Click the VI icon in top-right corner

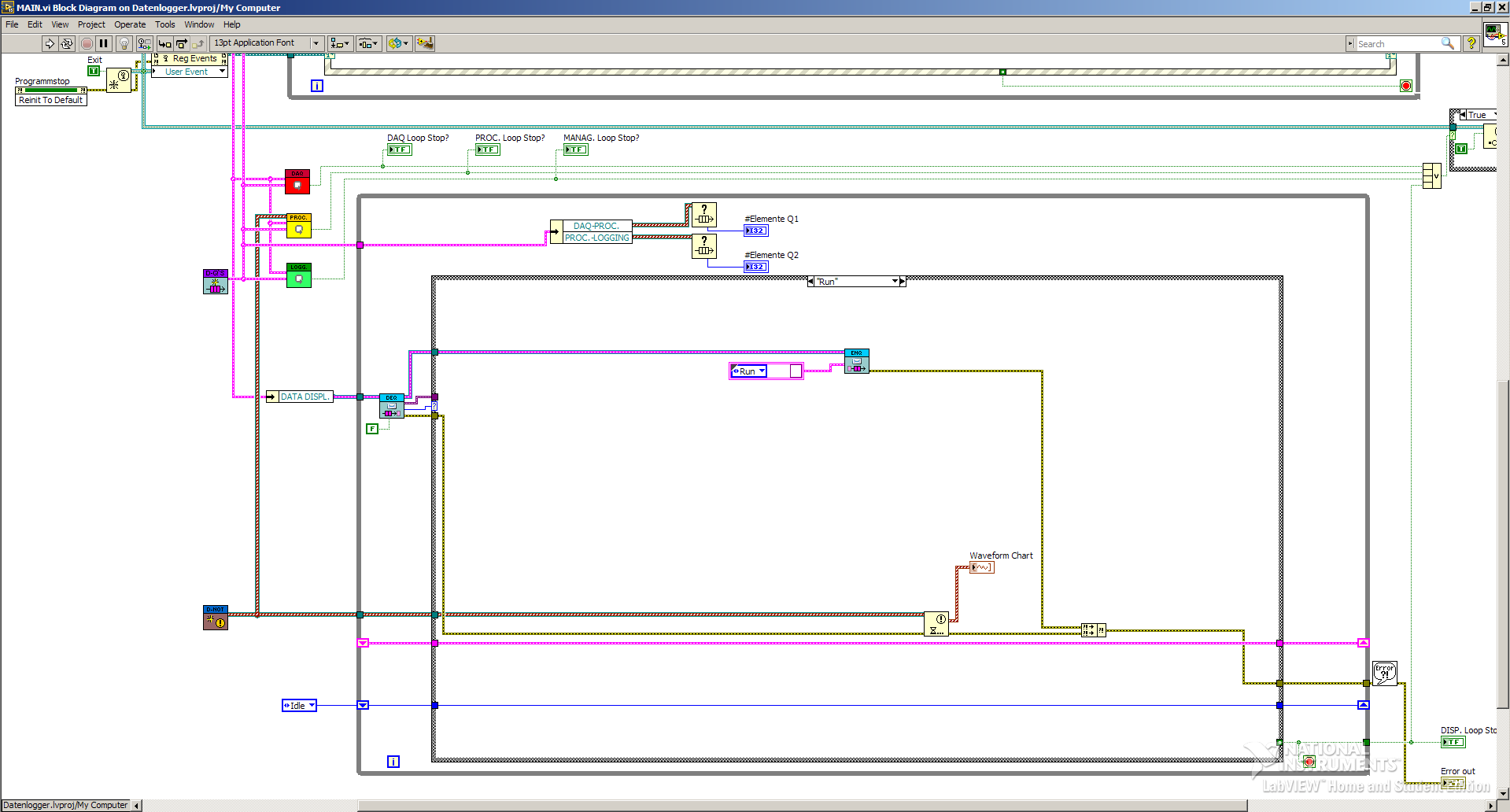[1495, 35]
